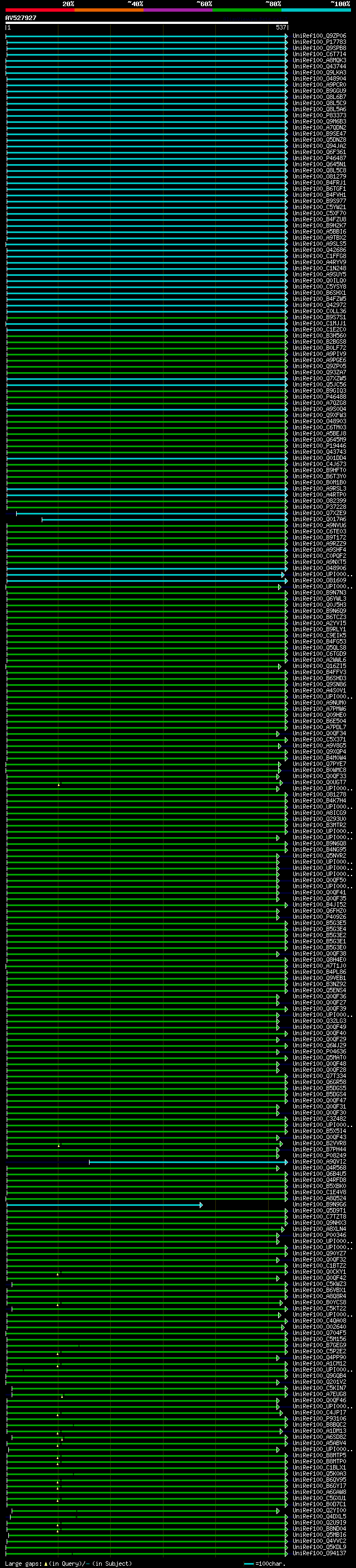The width and height of the screenshot is (356, 1568).
Task: Select the UniRef100_P93106 label
Action: (319, 1419)
